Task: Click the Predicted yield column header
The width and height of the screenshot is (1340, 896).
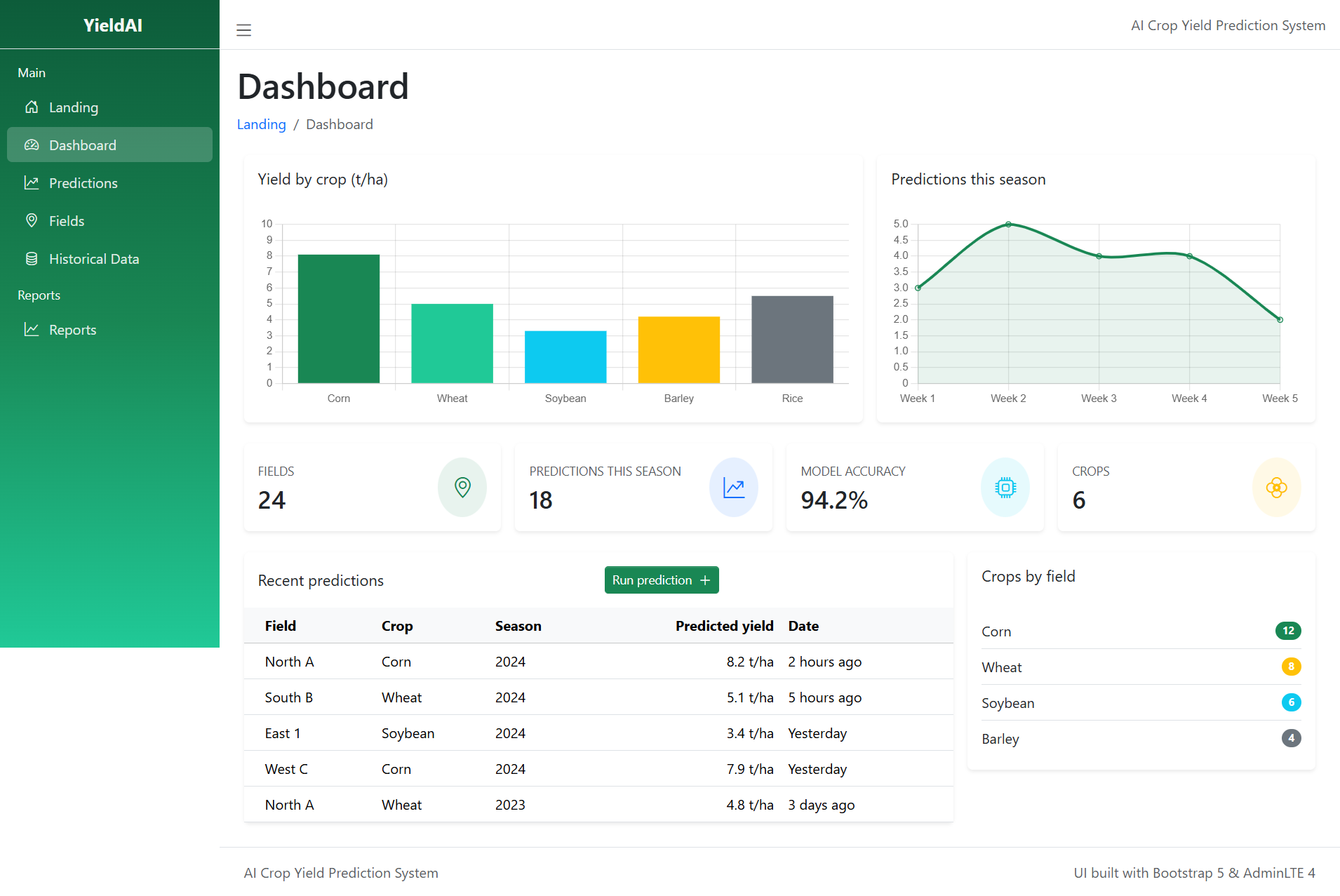Action: click(x=724, y=626)
